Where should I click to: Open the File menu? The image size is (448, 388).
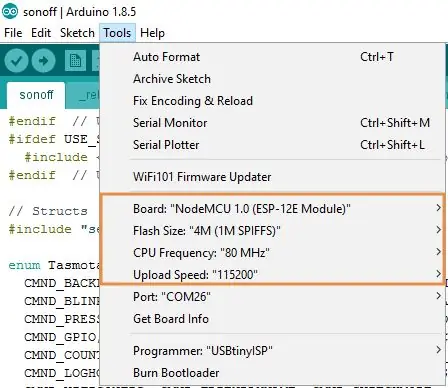(x=13, y=33)
